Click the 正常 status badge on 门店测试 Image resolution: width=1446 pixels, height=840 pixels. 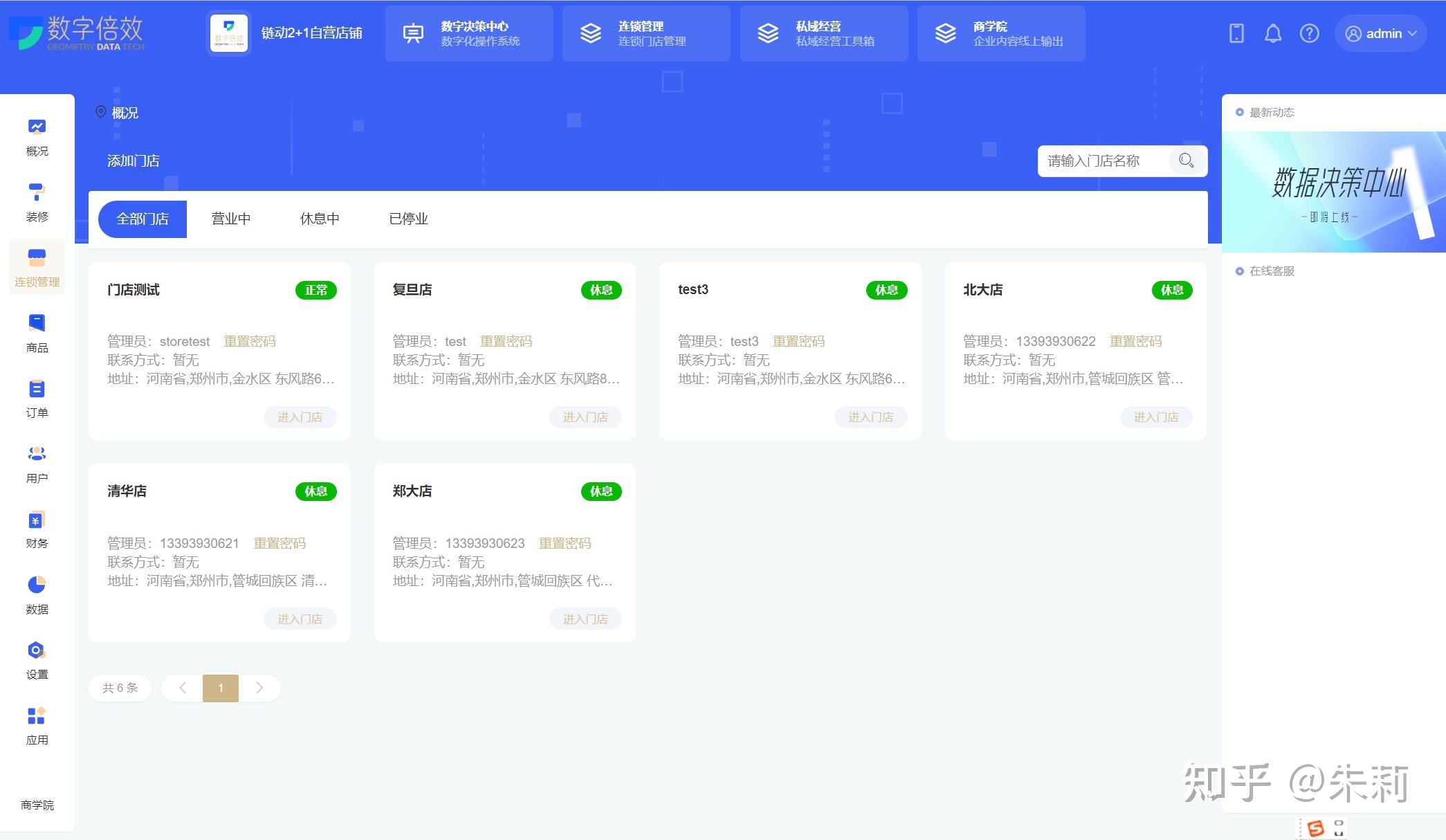click(x=316, y=290)
